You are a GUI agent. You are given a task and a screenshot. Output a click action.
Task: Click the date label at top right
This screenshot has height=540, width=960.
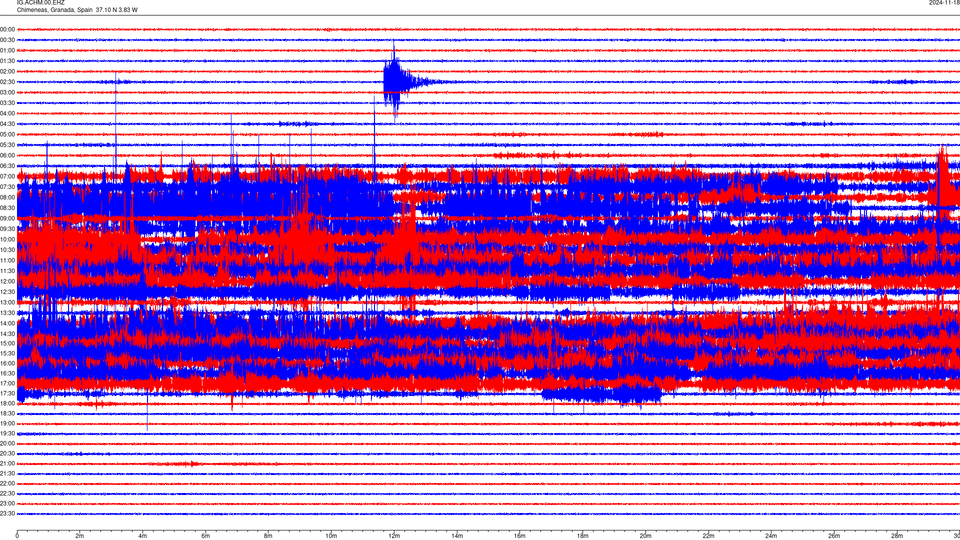944,2
